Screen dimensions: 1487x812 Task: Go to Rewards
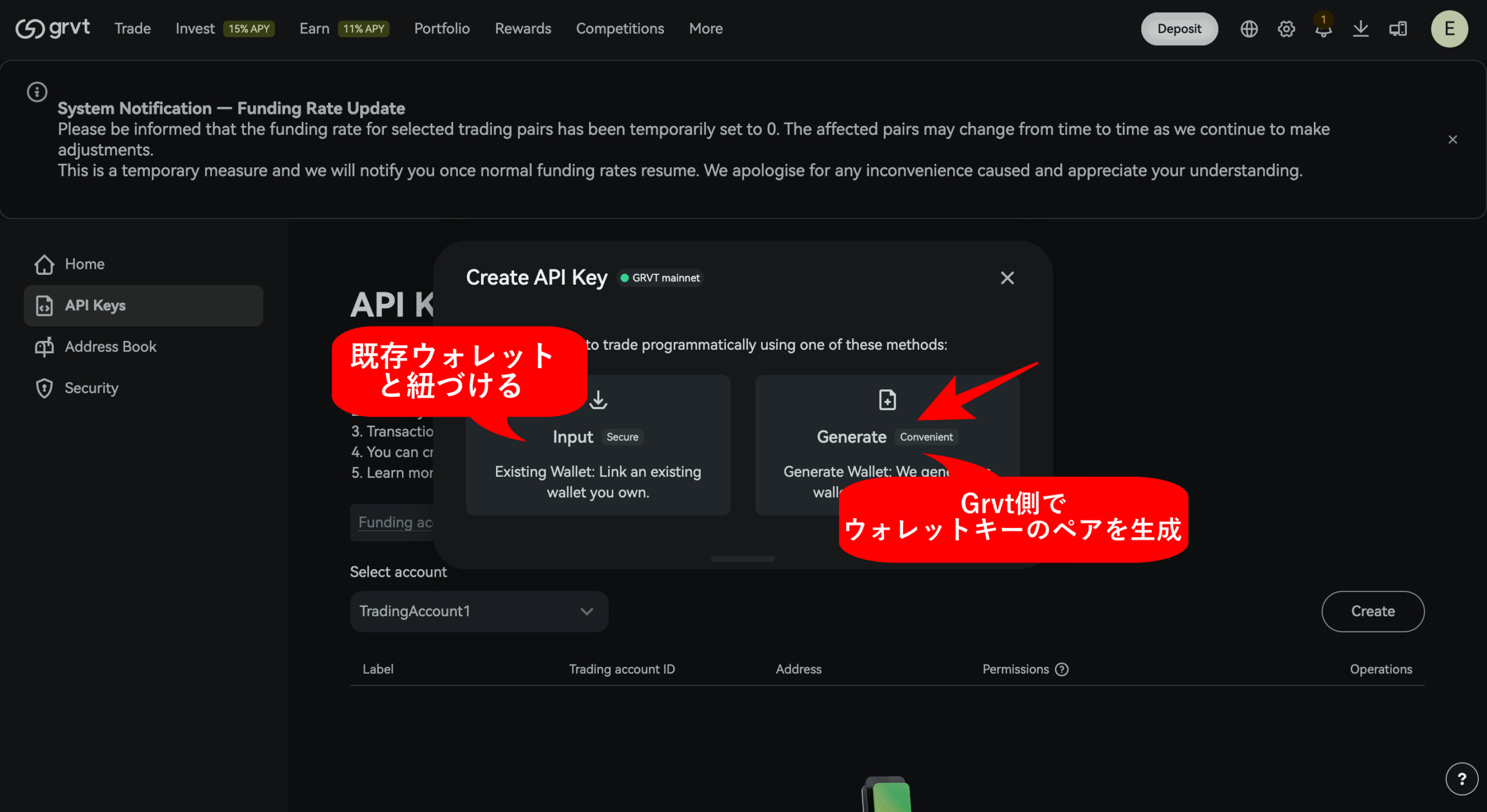coord(523,28)
